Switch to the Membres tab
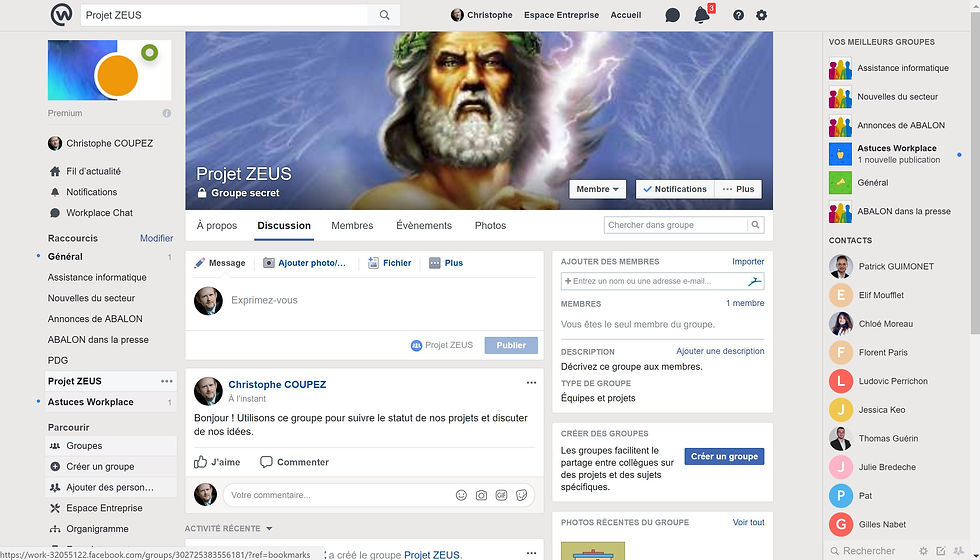The width and height of the screenshot is (980, 560). coord(352,226)
